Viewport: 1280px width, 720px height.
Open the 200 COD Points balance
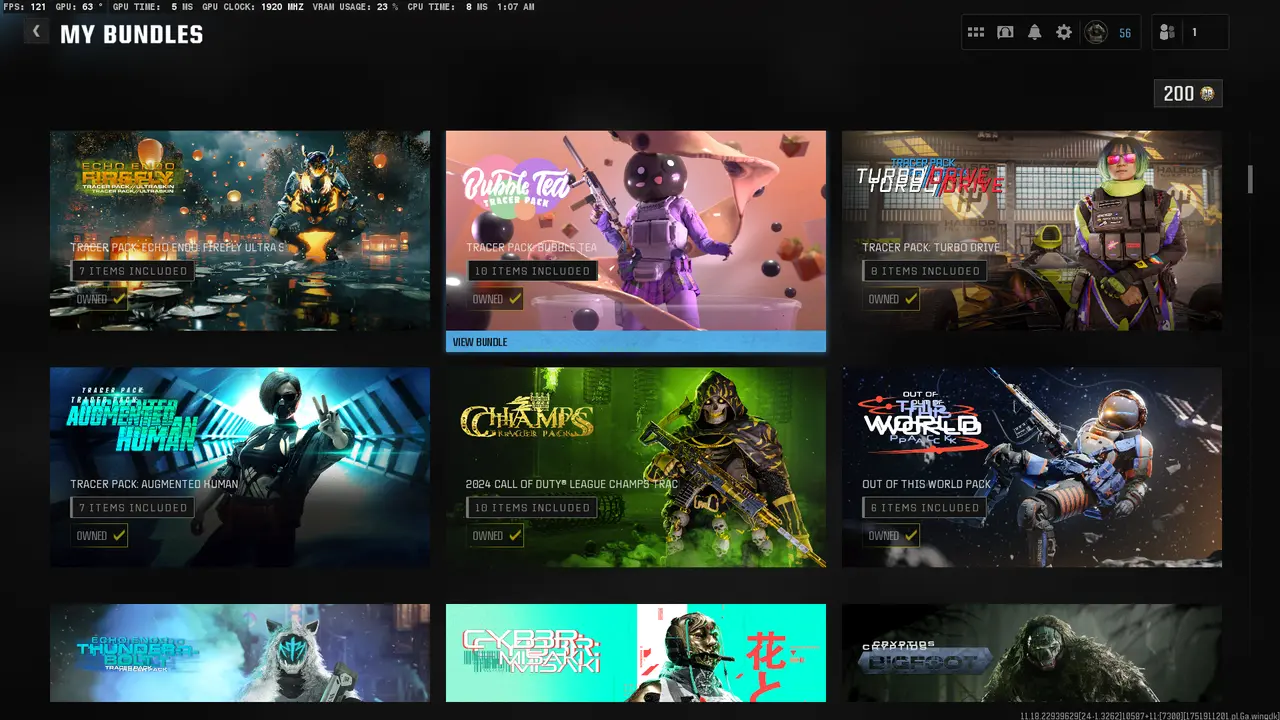click(x=1188, y=94)
